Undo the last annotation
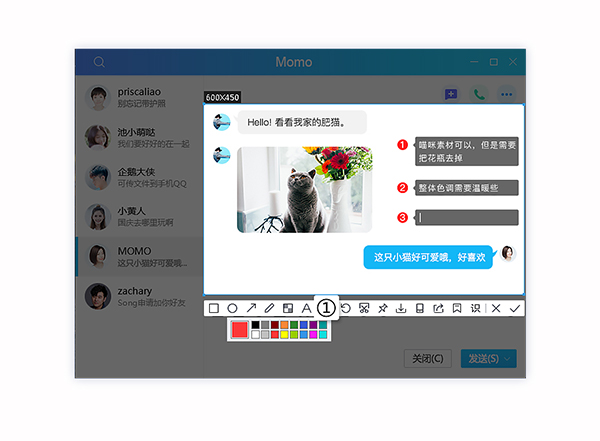This screenshot has height=441, width=600. tap(346, 308)
